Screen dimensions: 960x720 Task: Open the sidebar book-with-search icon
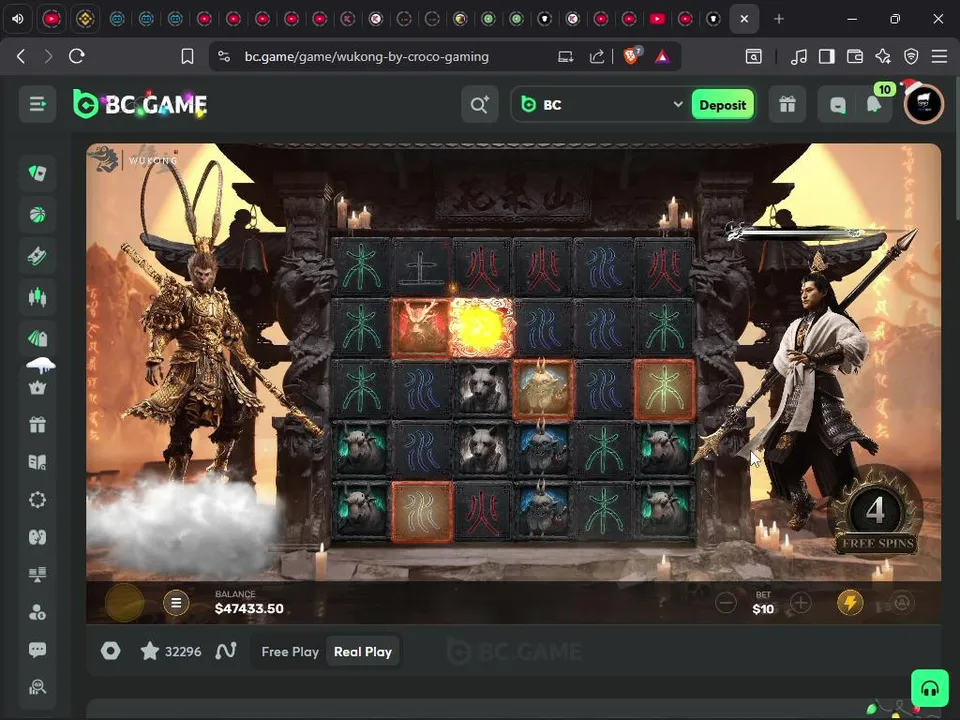37,462
